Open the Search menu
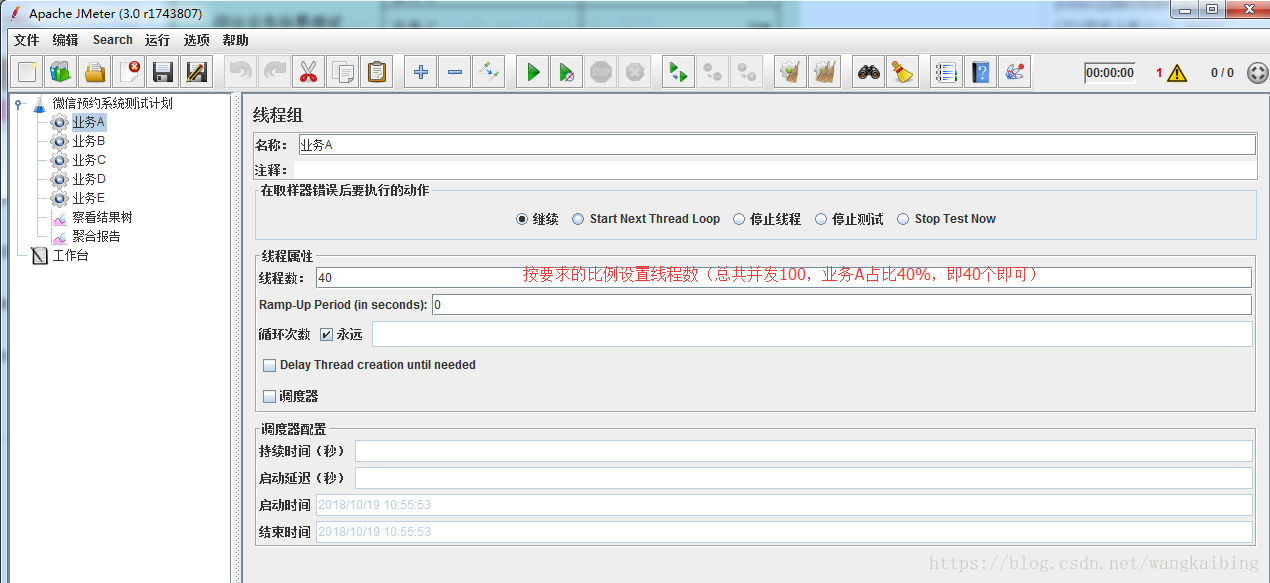 (113, 40)
